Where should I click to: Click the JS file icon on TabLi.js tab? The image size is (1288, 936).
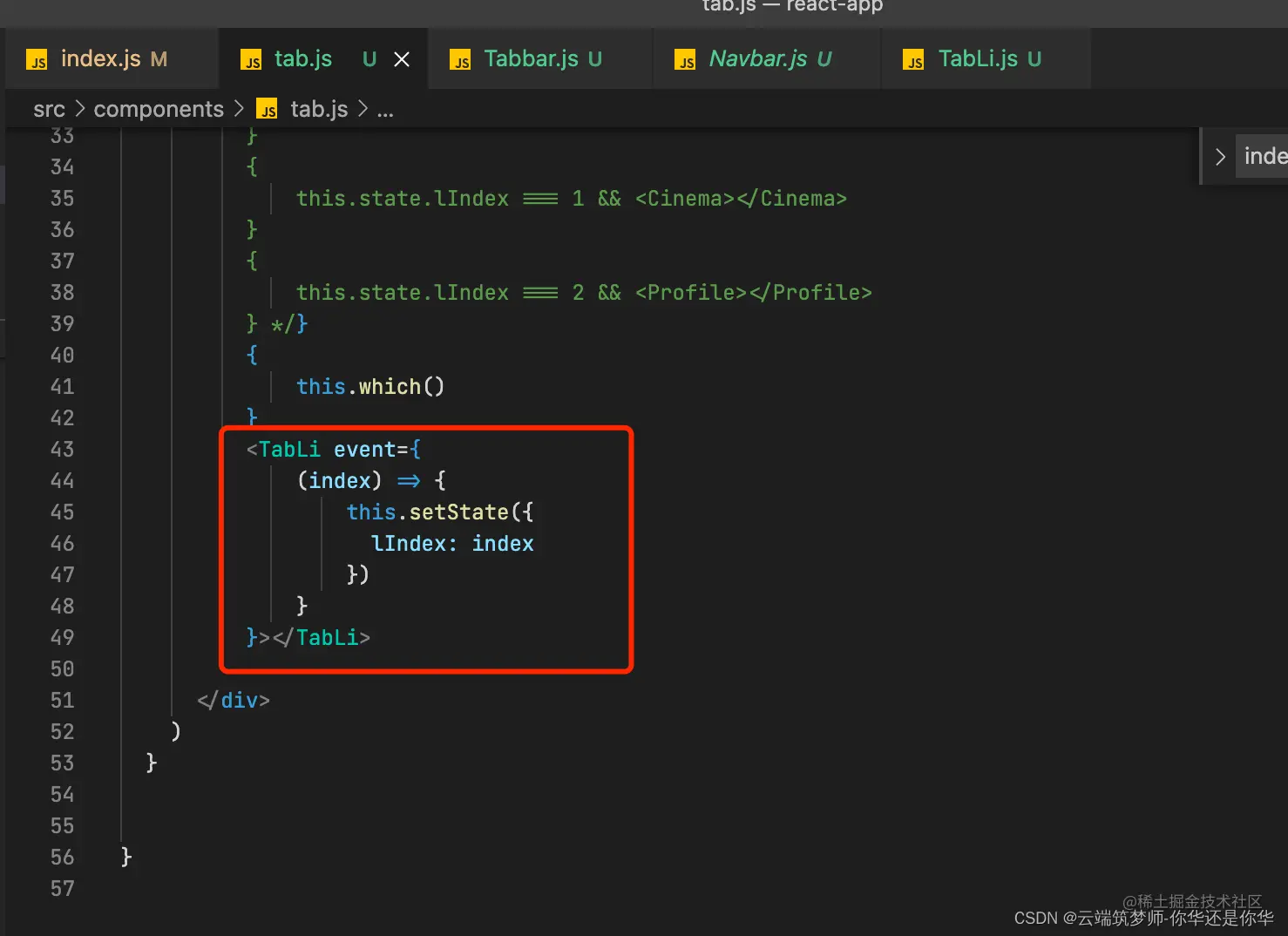click(x=913, y=60)
